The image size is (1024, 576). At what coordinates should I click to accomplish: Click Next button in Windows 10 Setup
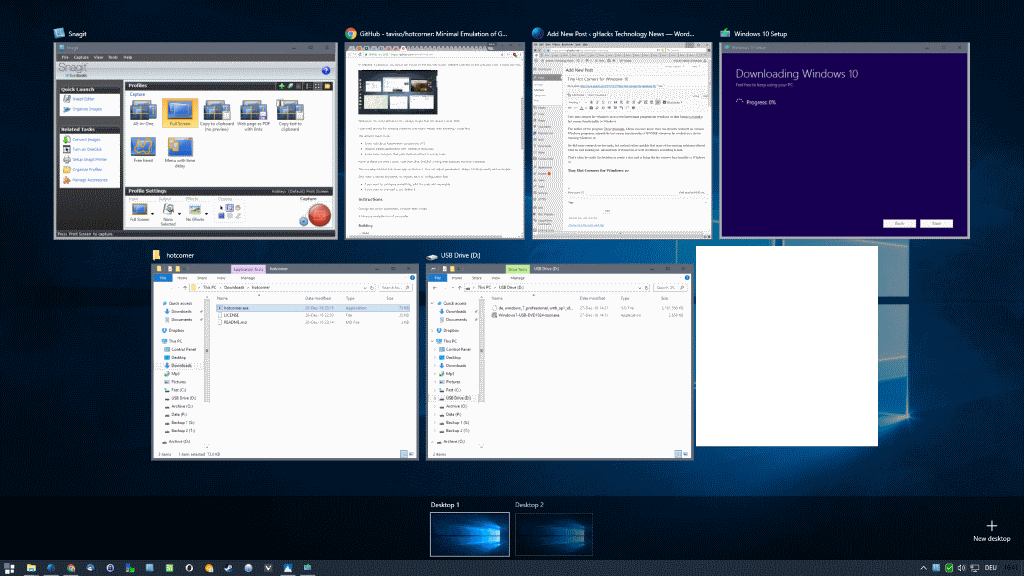point(936,223)
